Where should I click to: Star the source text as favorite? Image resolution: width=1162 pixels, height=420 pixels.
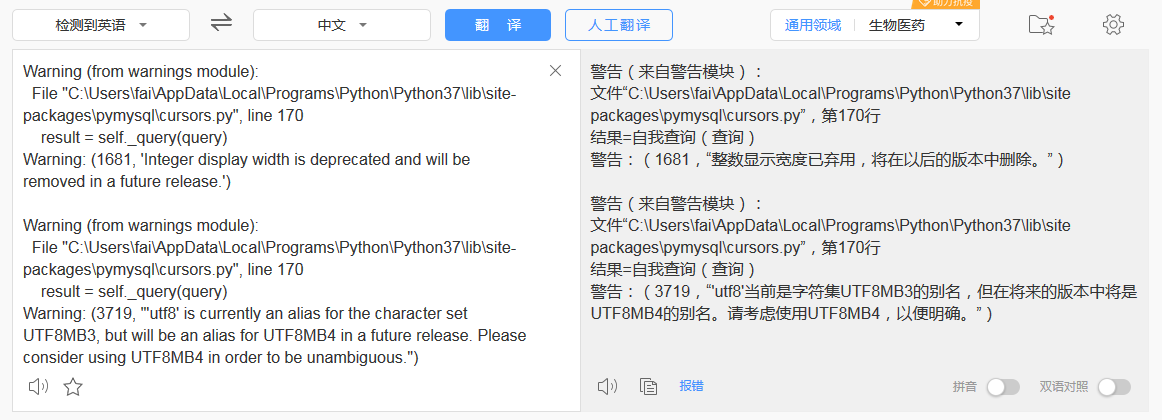click(x=73, y=387)
